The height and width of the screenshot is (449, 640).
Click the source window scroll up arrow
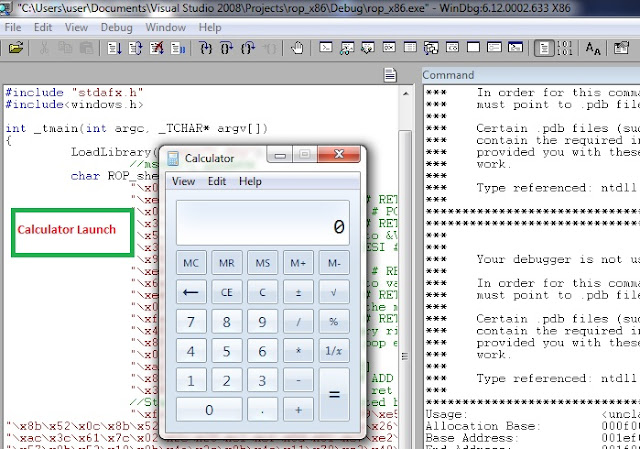click(x=405, y=93)
